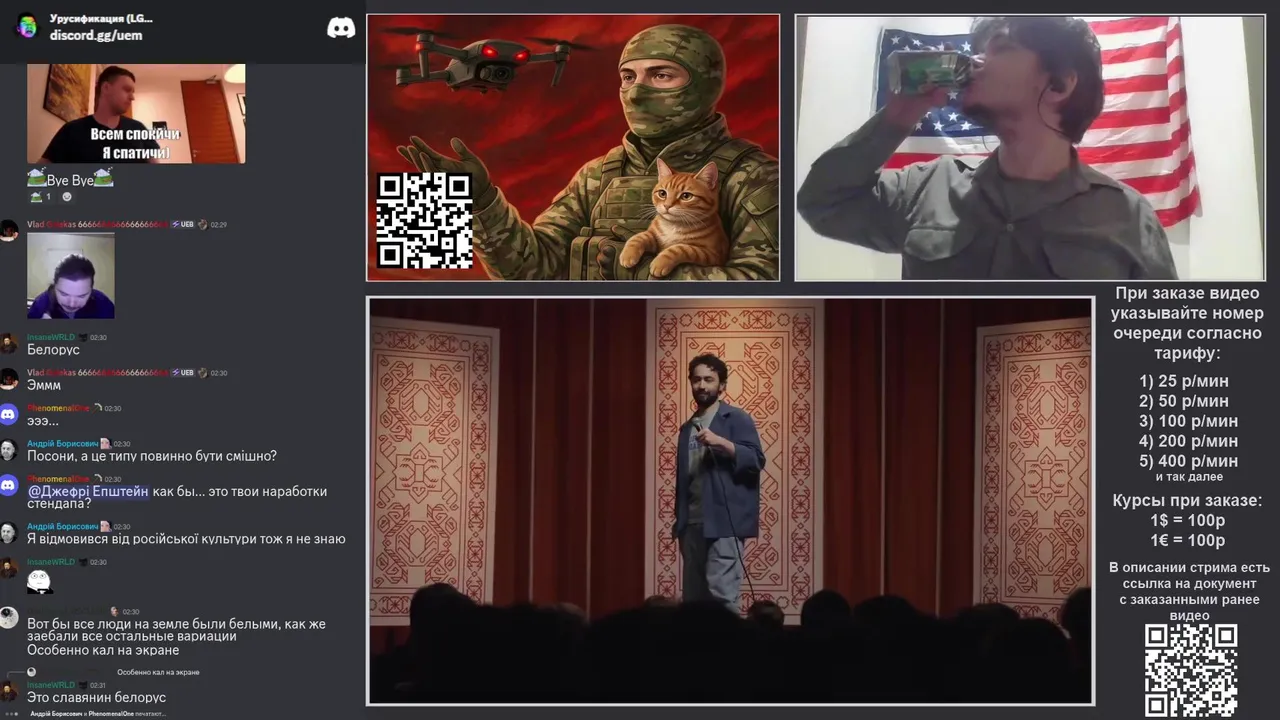Click the stand-up comedian video

(731, 501)
